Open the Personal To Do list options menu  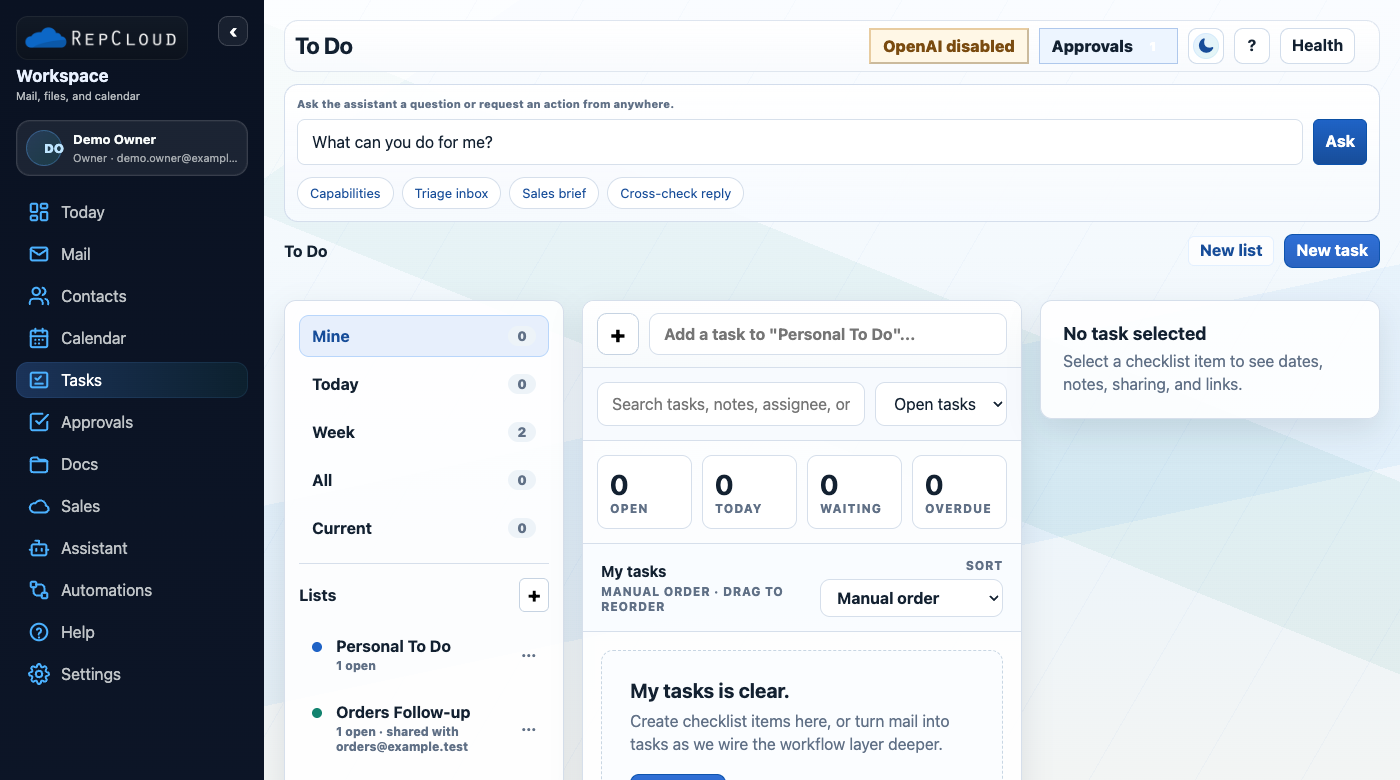point(529,656)
